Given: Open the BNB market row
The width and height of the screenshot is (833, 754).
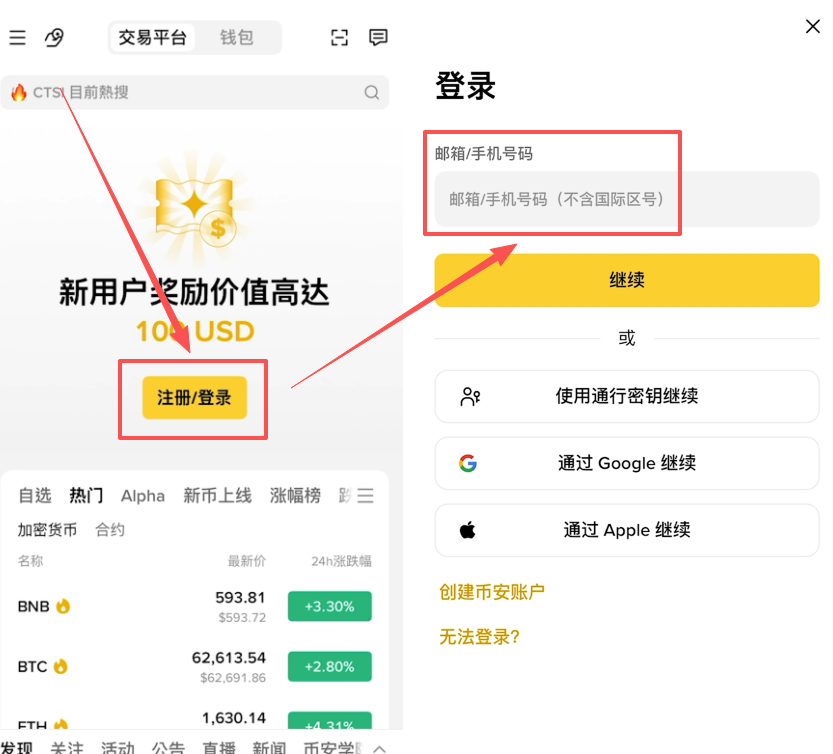Looking at the screenshot, I should 194,606.
